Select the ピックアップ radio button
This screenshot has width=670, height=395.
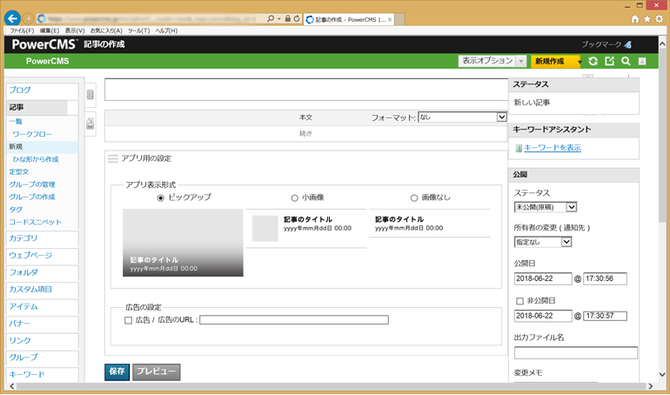tap(161, 198)
